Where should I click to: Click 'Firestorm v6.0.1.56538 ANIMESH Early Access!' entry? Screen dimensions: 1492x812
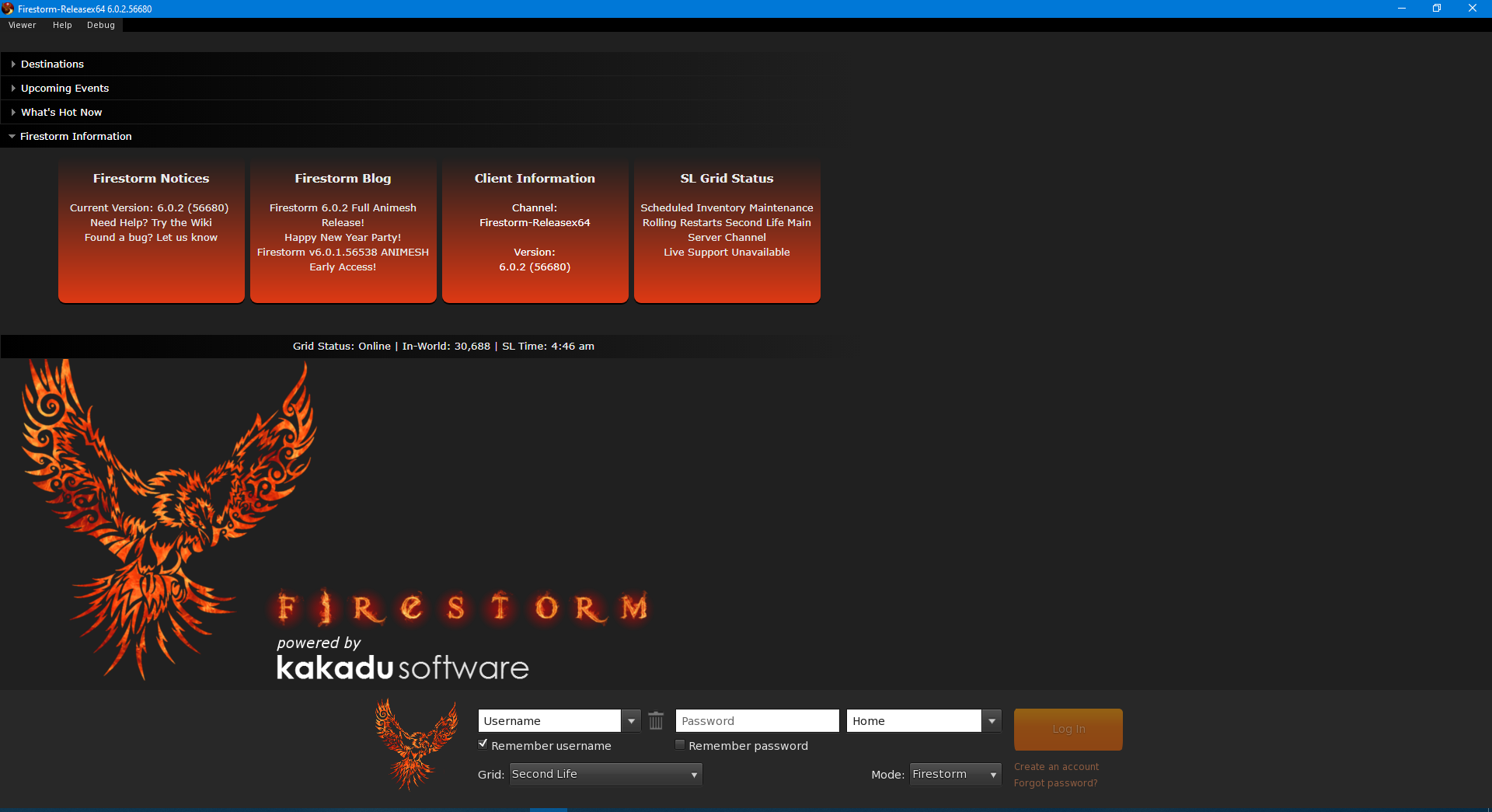343,260
